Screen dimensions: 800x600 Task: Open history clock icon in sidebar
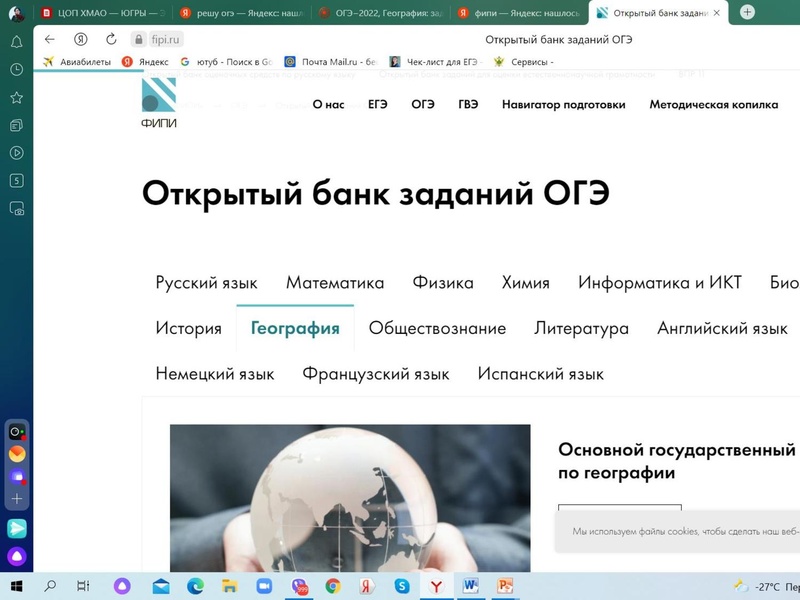tap(16, 70)
